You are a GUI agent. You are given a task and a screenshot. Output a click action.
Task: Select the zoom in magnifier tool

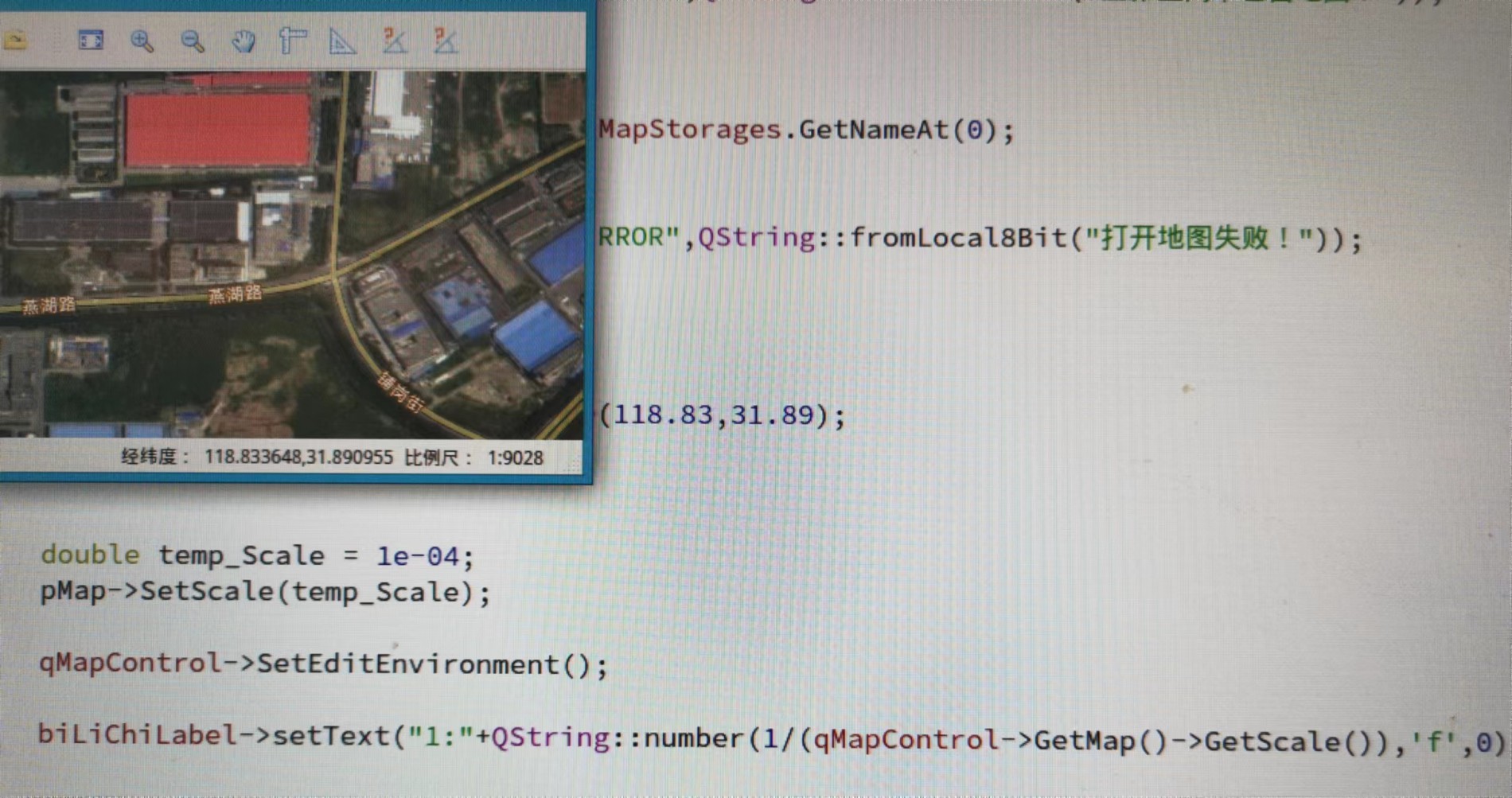(142, 41)
